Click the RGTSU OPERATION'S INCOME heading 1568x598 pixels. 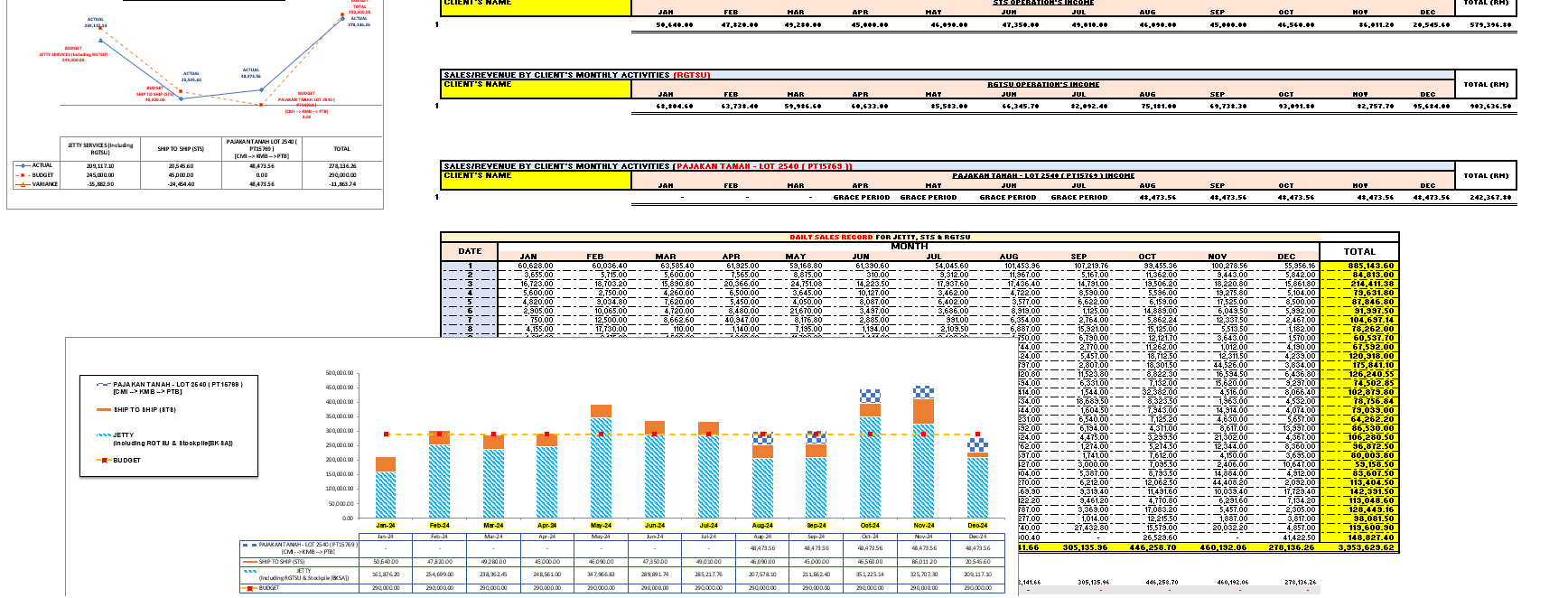coord(1043,84)
